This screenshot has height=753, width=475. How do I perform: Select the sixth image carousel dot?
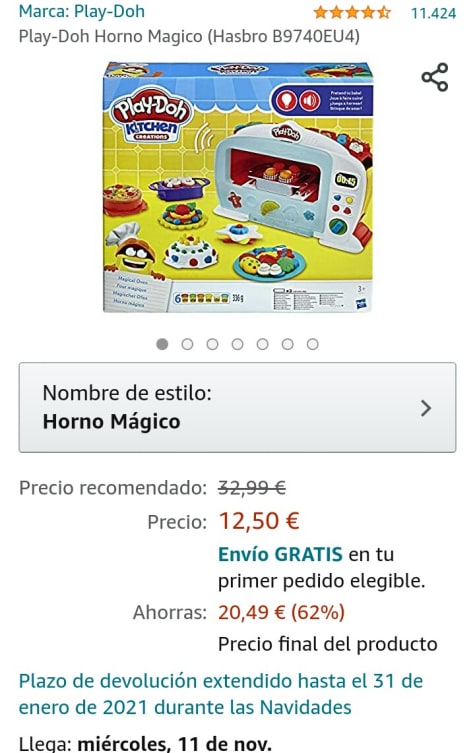pyautogui.click(x=287, y=344)
